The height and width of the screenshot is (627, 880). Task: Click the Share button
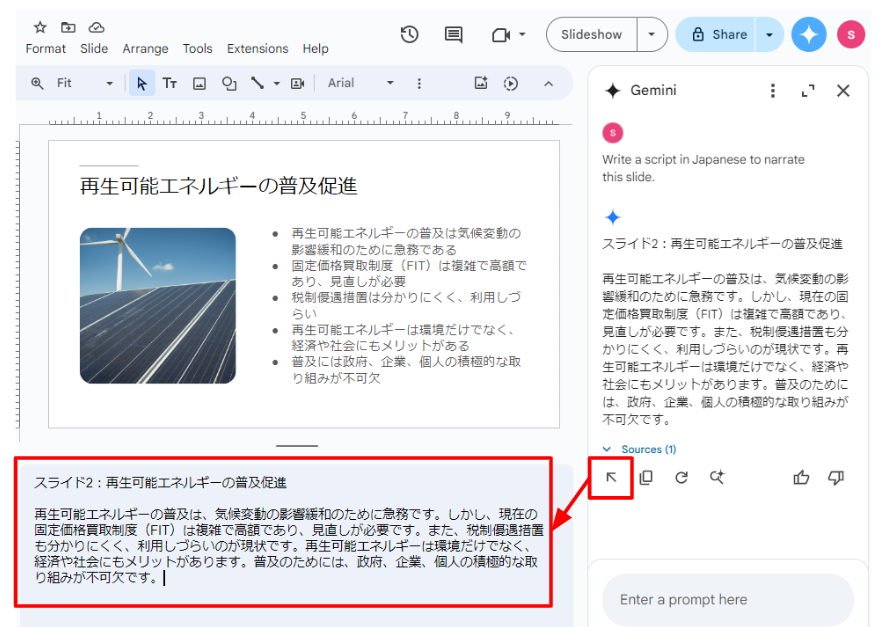(x=717, y=35)
